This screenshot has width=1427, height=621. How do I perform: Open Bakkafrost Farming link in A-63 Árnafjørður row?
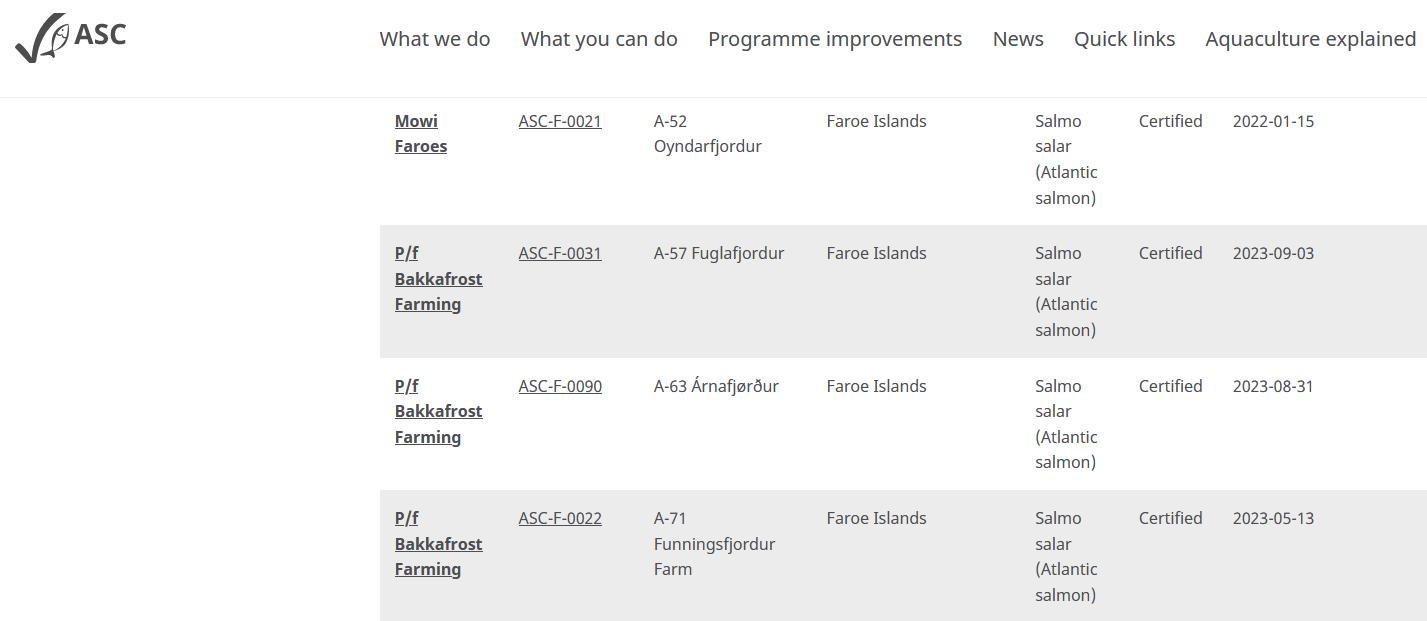[438, 412]
